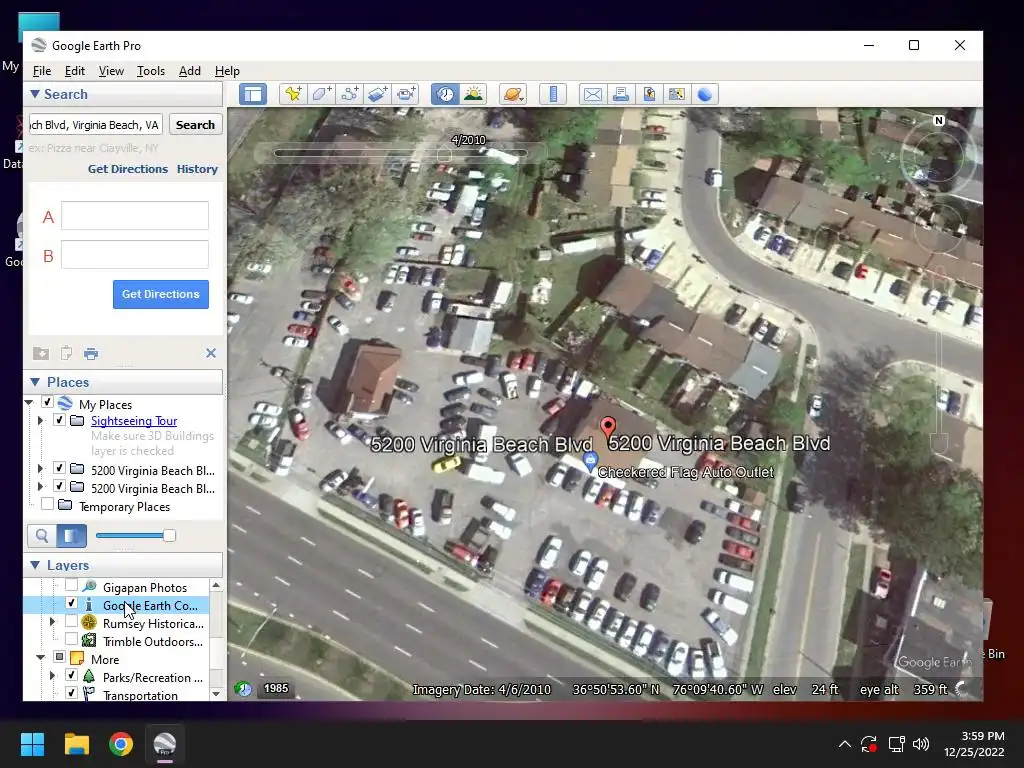Image resolution: width=1024 pixels, height=768 pixels.
Task: Add an image overlay from the toolbar
Action: (377, 94)
